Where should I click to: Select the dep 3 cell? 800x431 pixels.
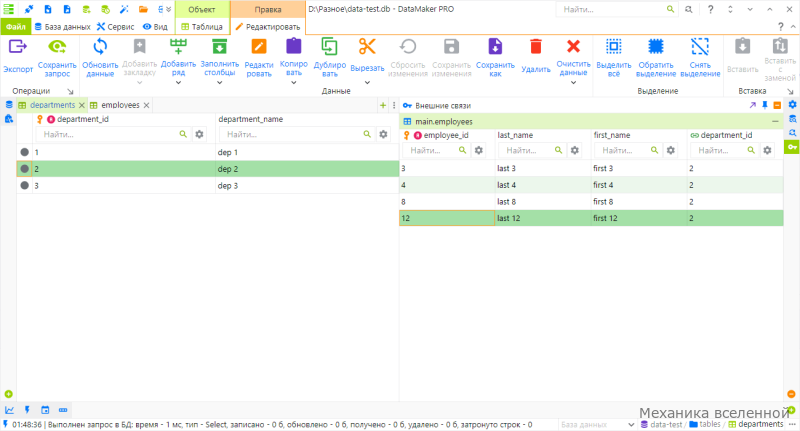click(x=307, y=186)
